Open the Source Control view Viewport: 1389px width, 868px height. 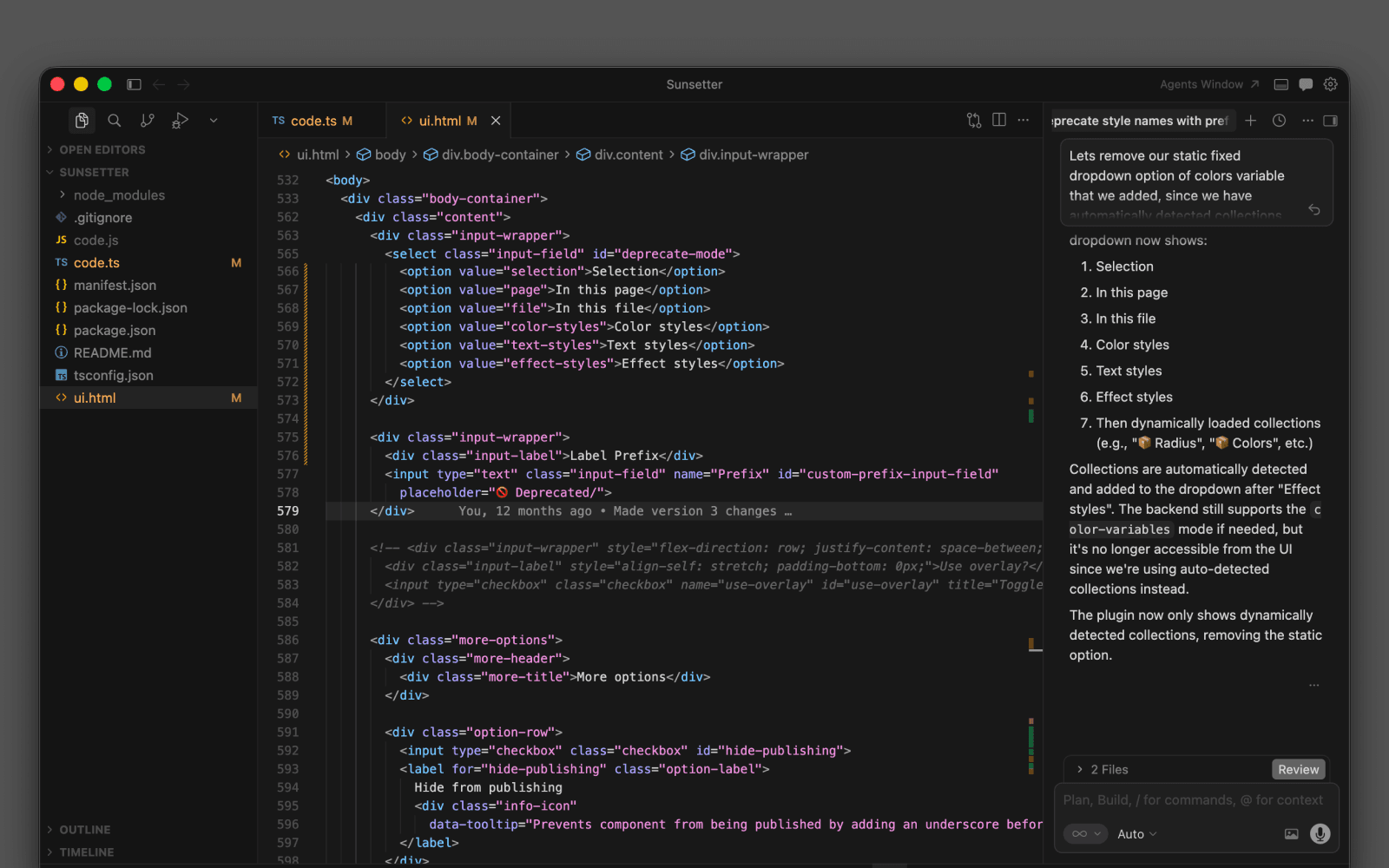pyautogui.click(x=148, y=121)
